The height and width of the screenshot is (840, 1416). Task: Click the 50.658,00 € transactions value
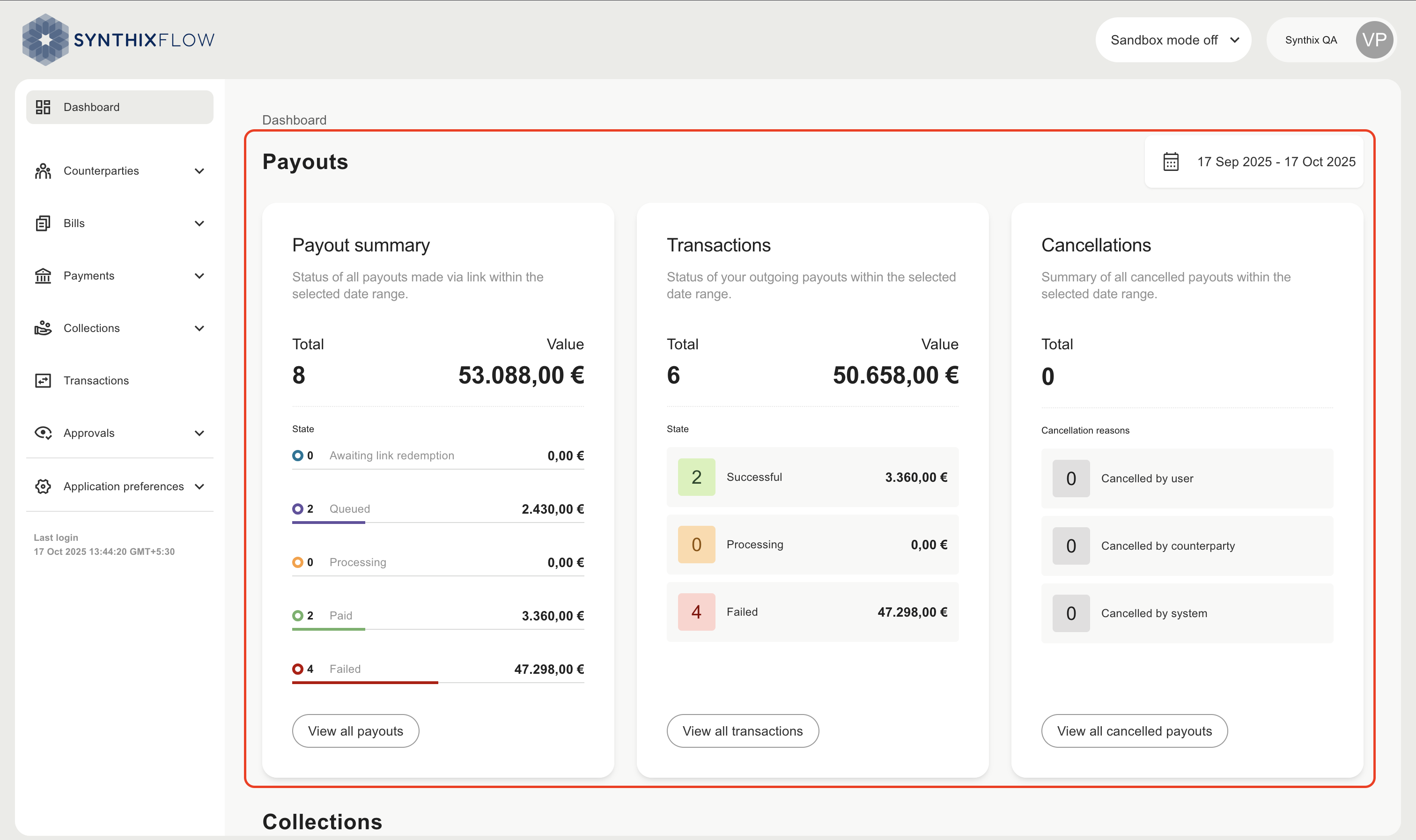click(x=895, y=375)
